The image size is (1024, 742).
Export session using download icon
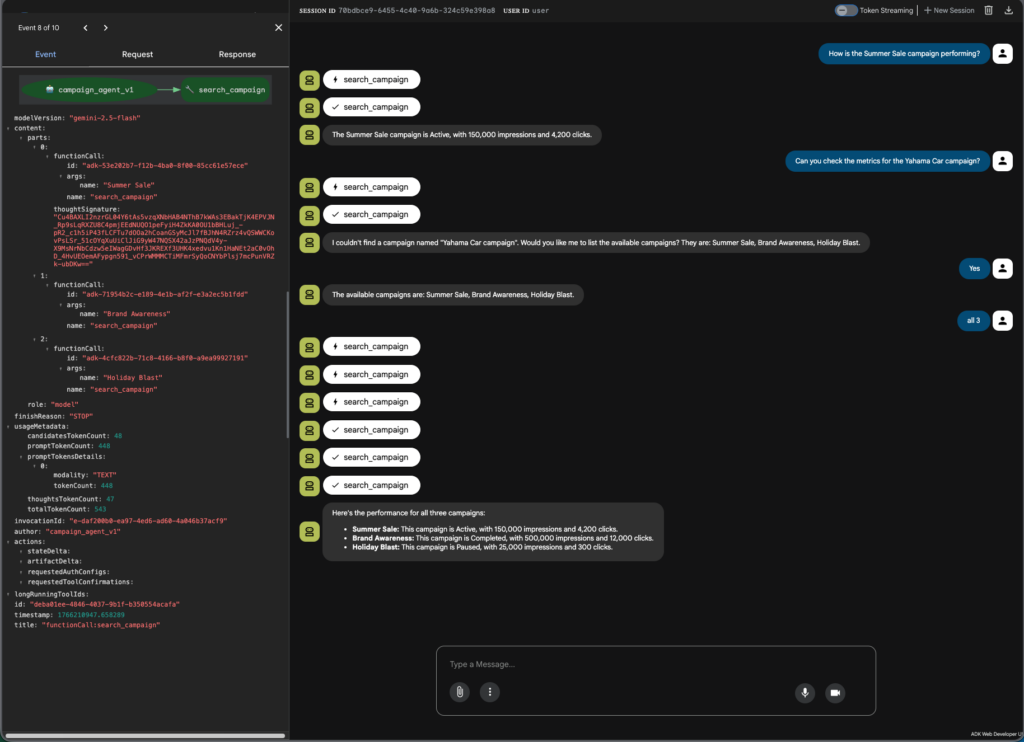pyautogui.click(x=1008, y=10)
